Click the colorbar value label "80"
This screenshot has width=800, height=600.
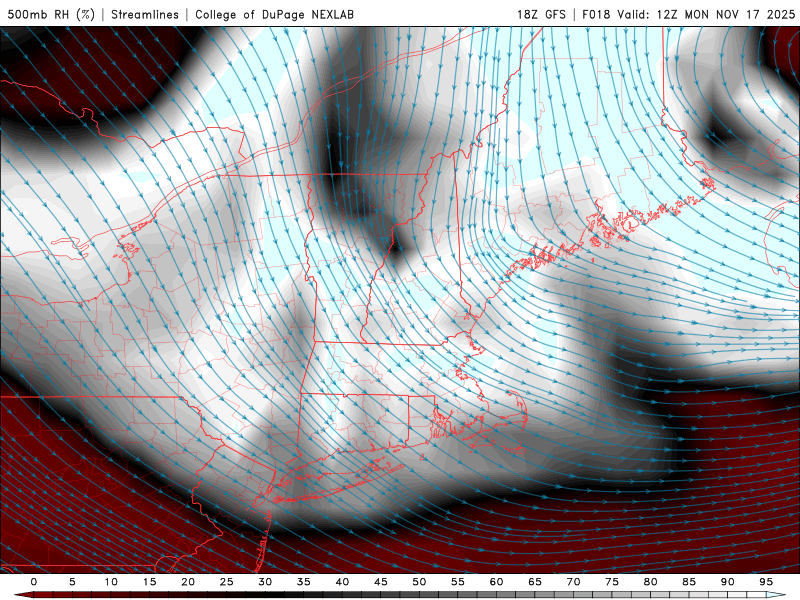click(x=651, y=582)
